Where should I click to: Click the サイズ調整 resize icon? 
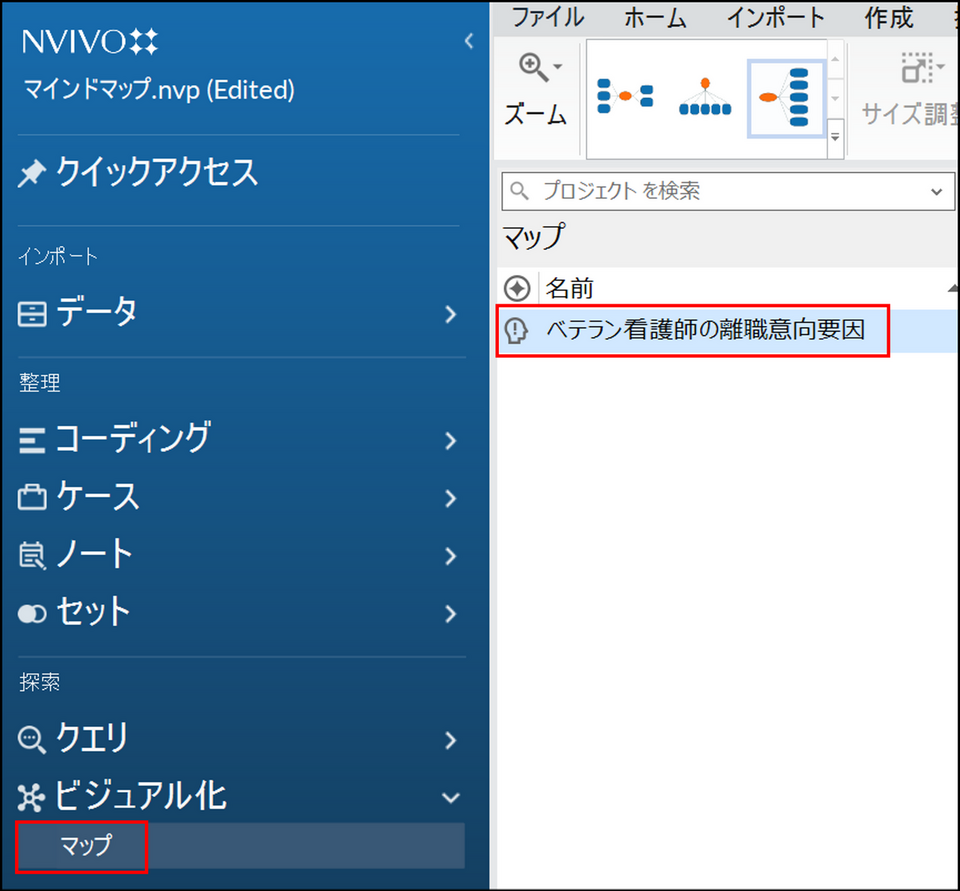click(915, 69)
